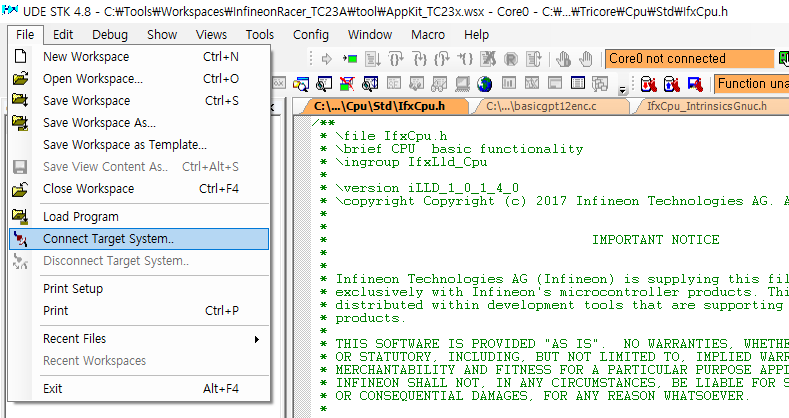The image size is (789, 418).
Task: Click the Load Program icon
Action: click(20, 216)
